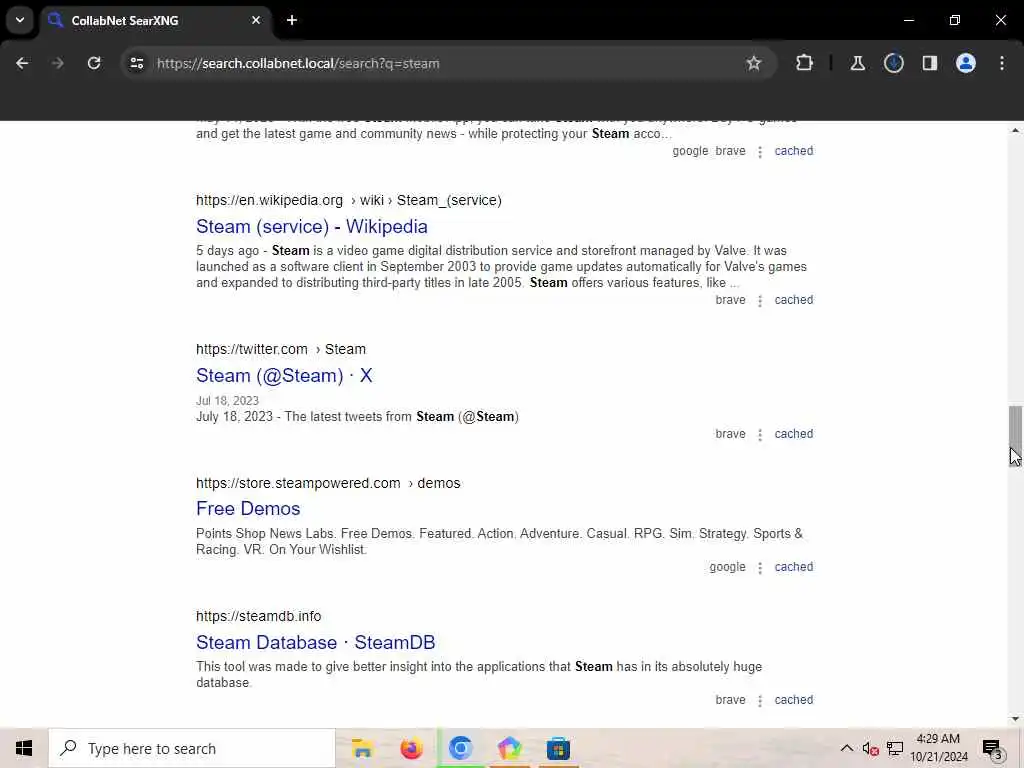Open Microsoft Store from taskbar

558,748
